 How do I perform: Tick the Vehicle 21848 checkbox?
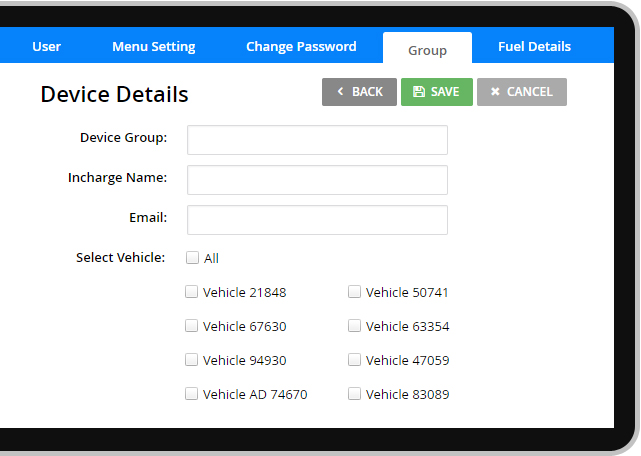191,292
